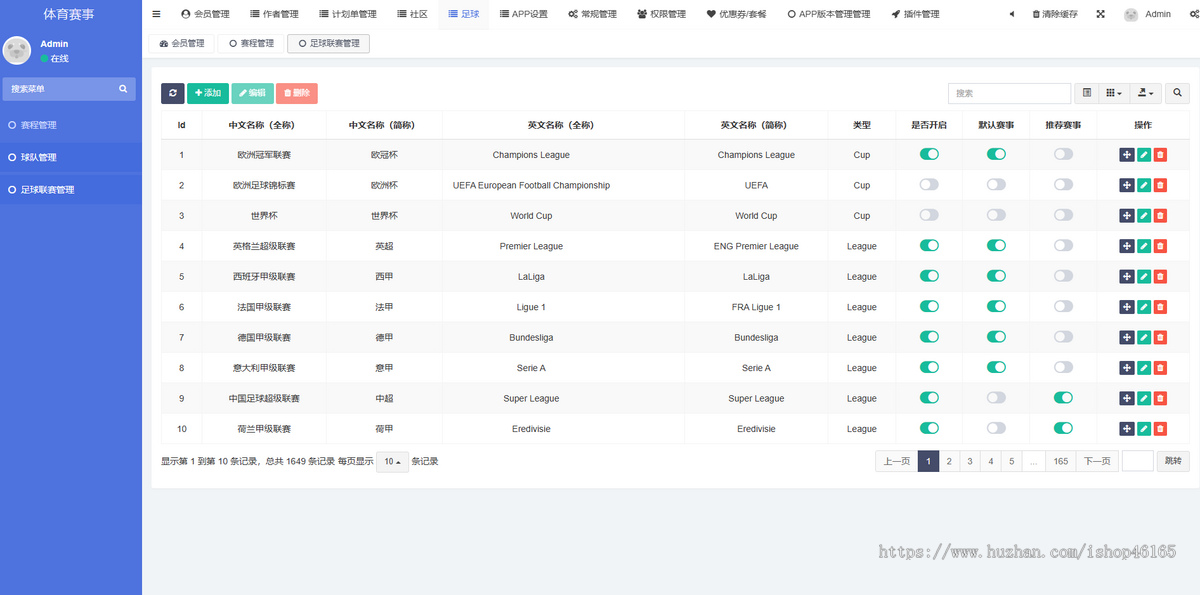1200x595 pixels.
Task: Delete the 中国足球超级联赛 row via trash icon
Action: click(x=1160, y=398)
